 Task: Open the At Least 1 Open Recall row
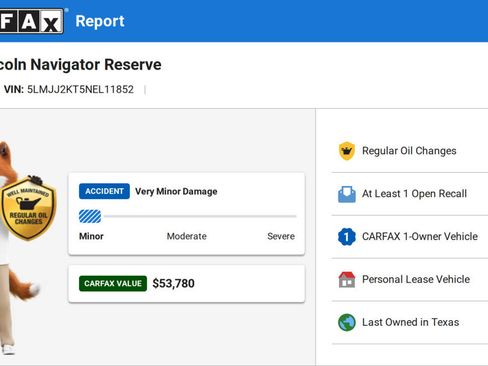point(410,194)
